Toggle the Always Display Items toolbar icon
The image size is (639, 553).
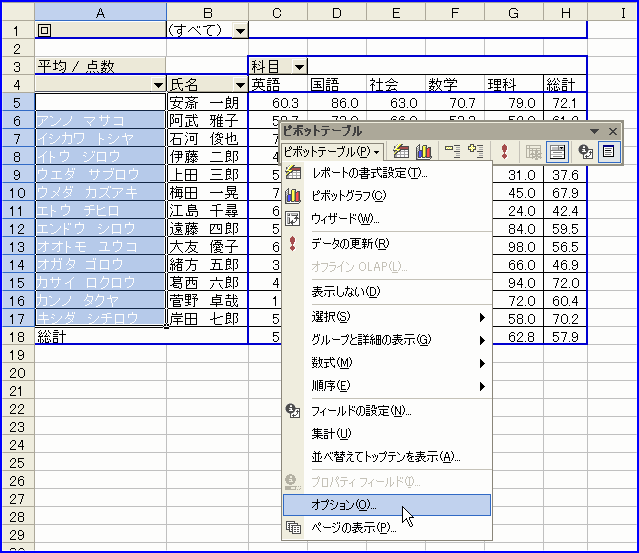click(x=557, y=152)
